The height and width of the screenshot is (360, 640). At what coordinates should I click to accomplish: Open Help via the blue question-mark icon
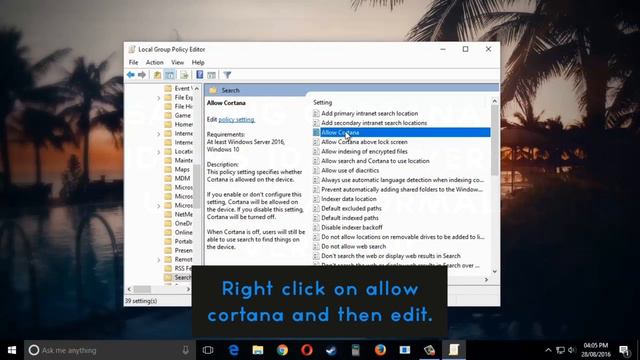pyautogui.click(x=200, y=74)
